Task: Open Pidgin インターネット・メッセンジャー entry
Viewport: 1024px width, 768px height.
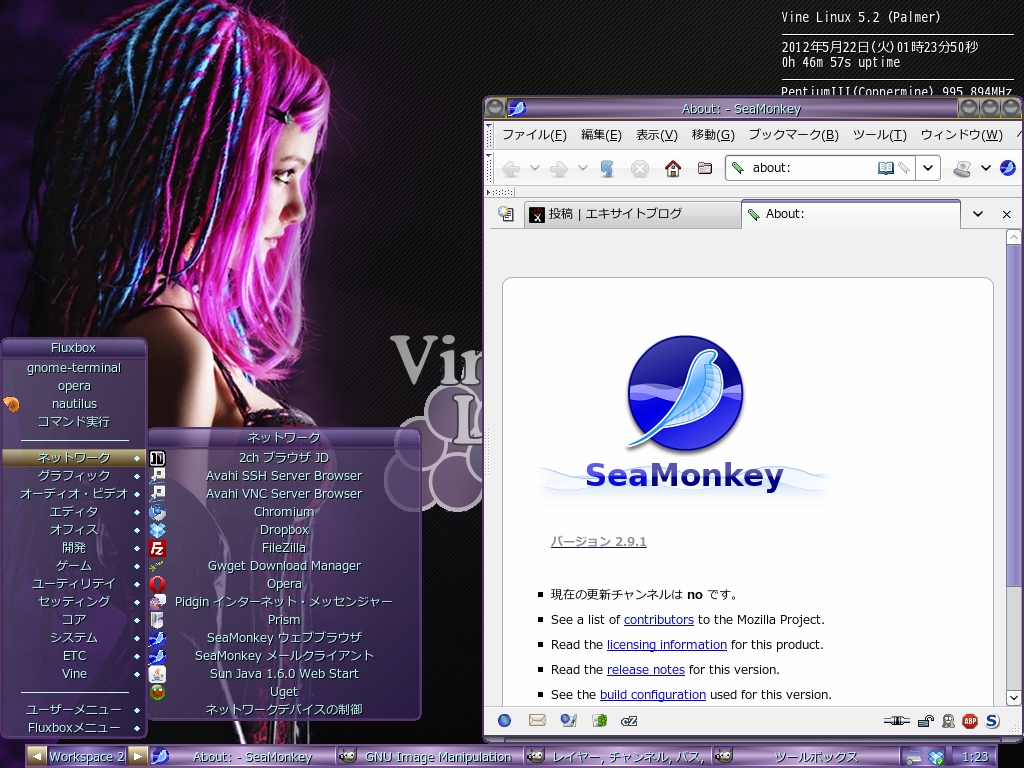Action: (x=284, y=601)
